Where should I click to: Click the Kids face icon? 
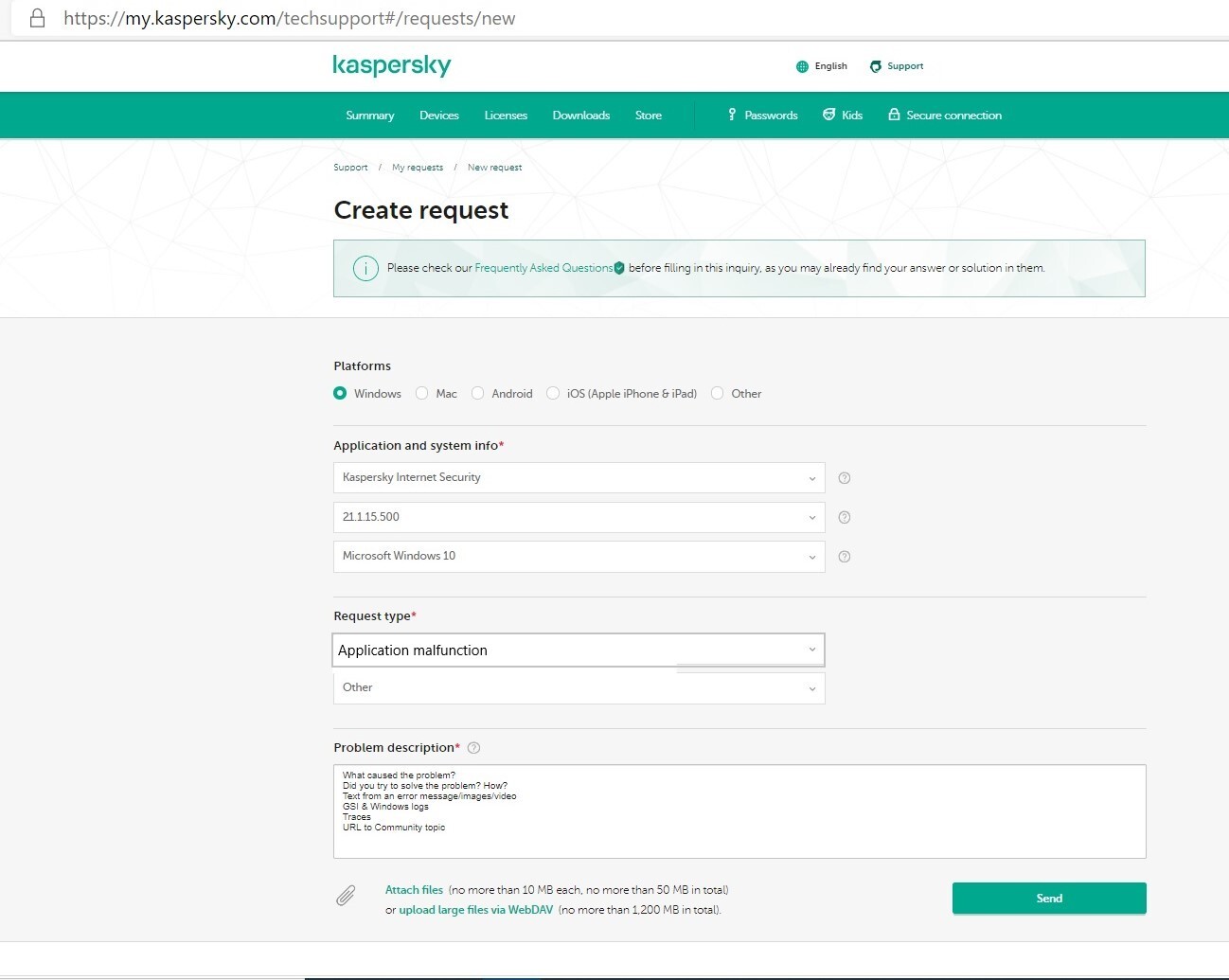click(x=829, y=115)
